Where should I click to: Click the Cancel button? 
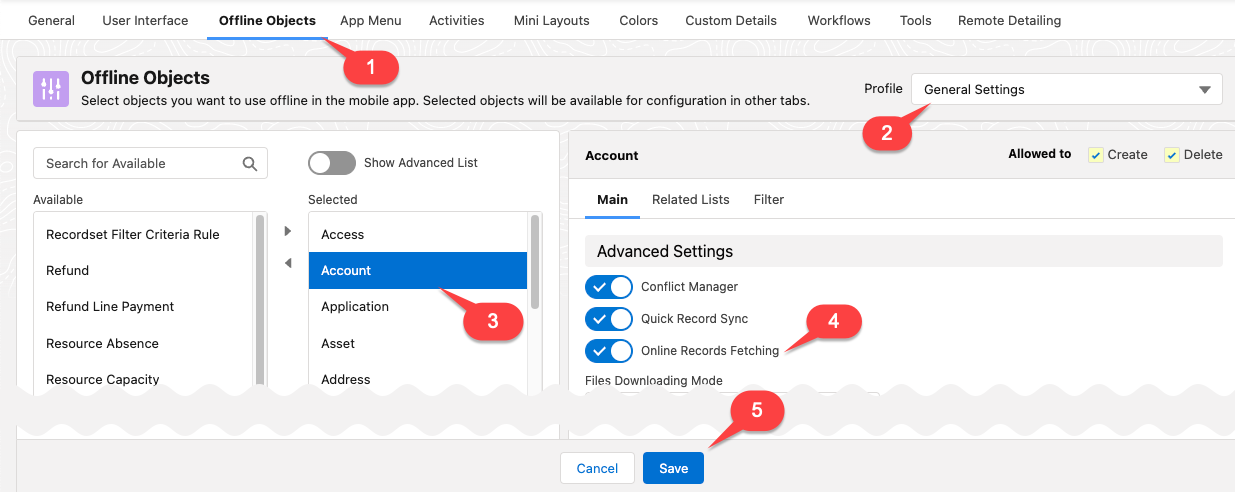coord(597,468)
